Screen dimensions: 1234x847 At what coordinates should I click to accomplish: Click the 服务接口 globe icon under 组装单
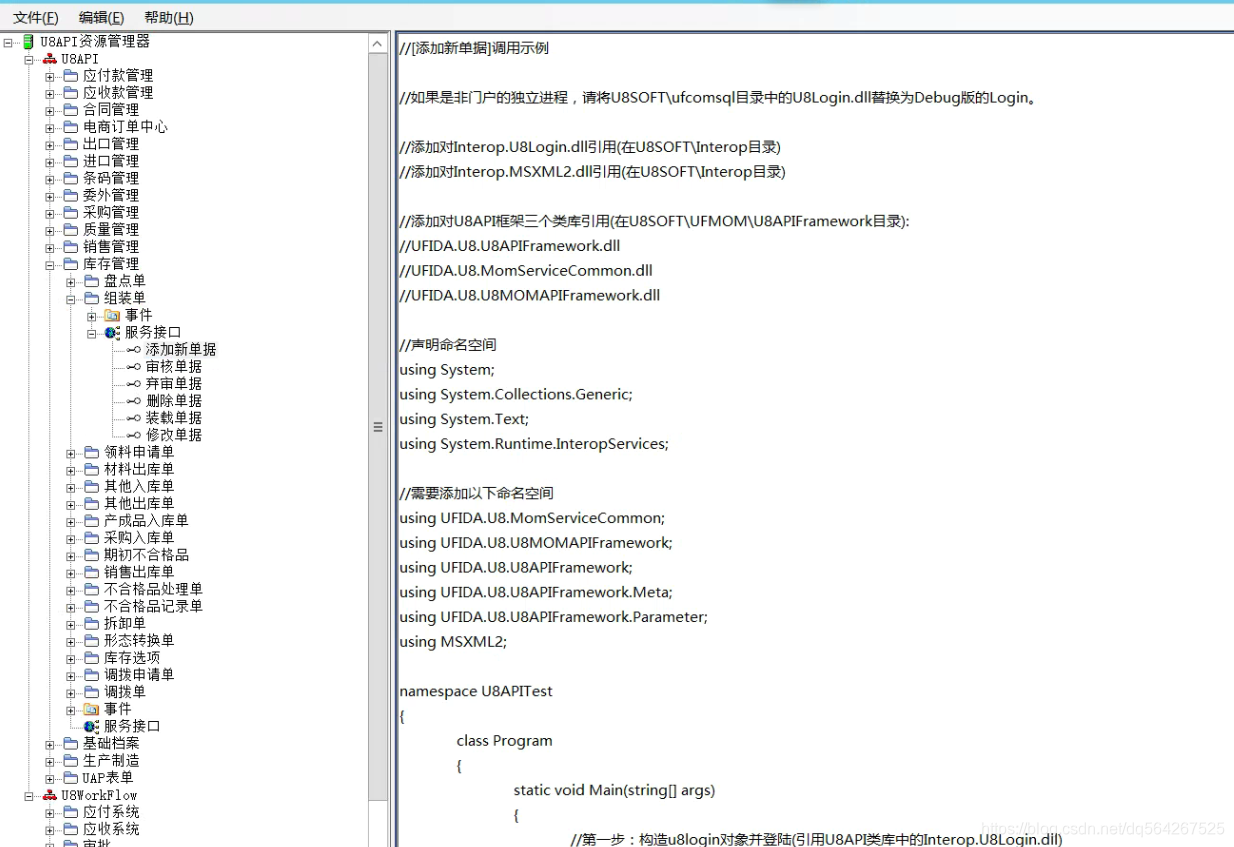pyautogui.click(x=112, y=333)
